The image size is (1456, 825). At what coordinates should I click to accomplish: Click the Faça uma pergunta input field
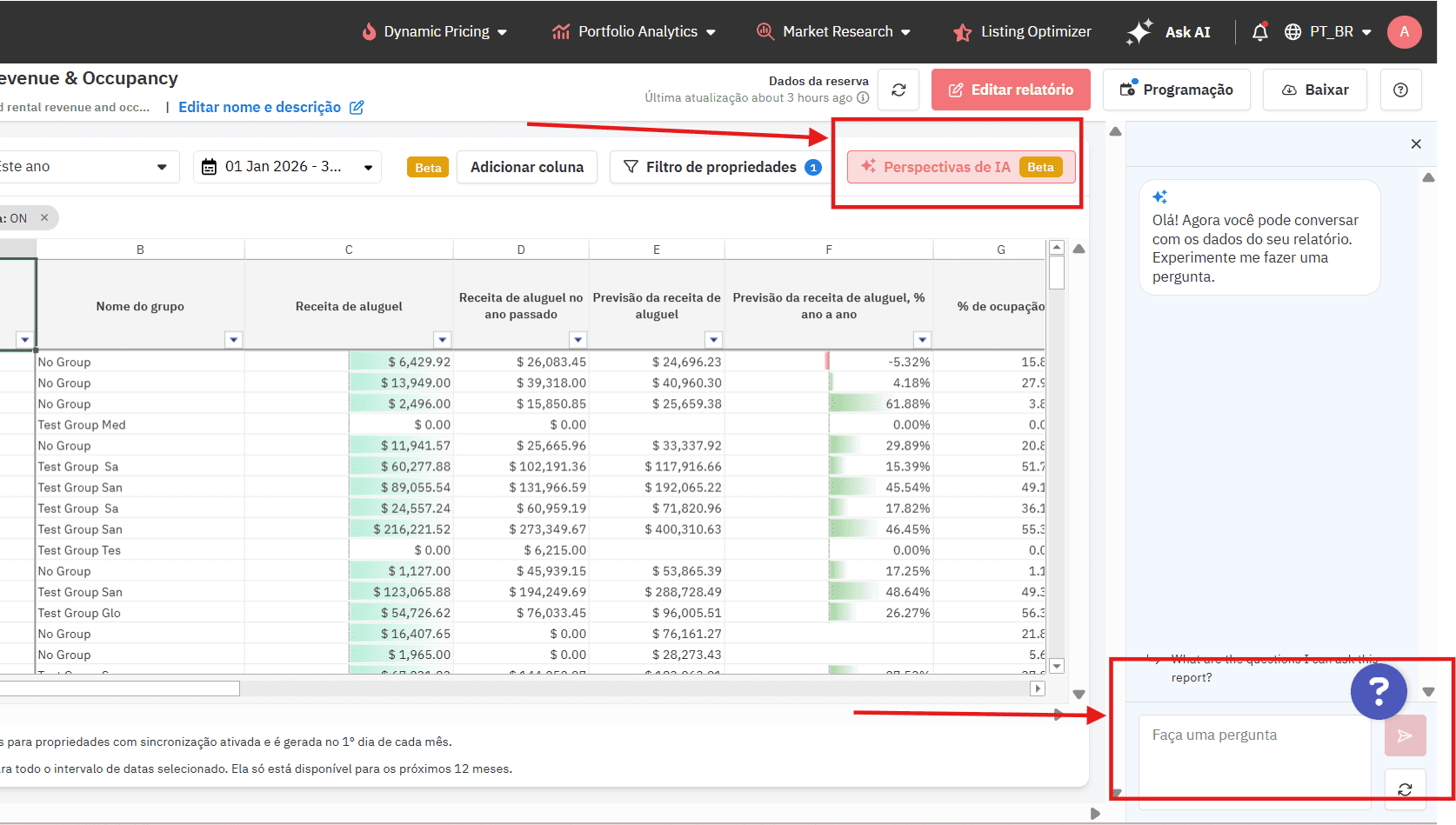click(x=1252, y=755)
